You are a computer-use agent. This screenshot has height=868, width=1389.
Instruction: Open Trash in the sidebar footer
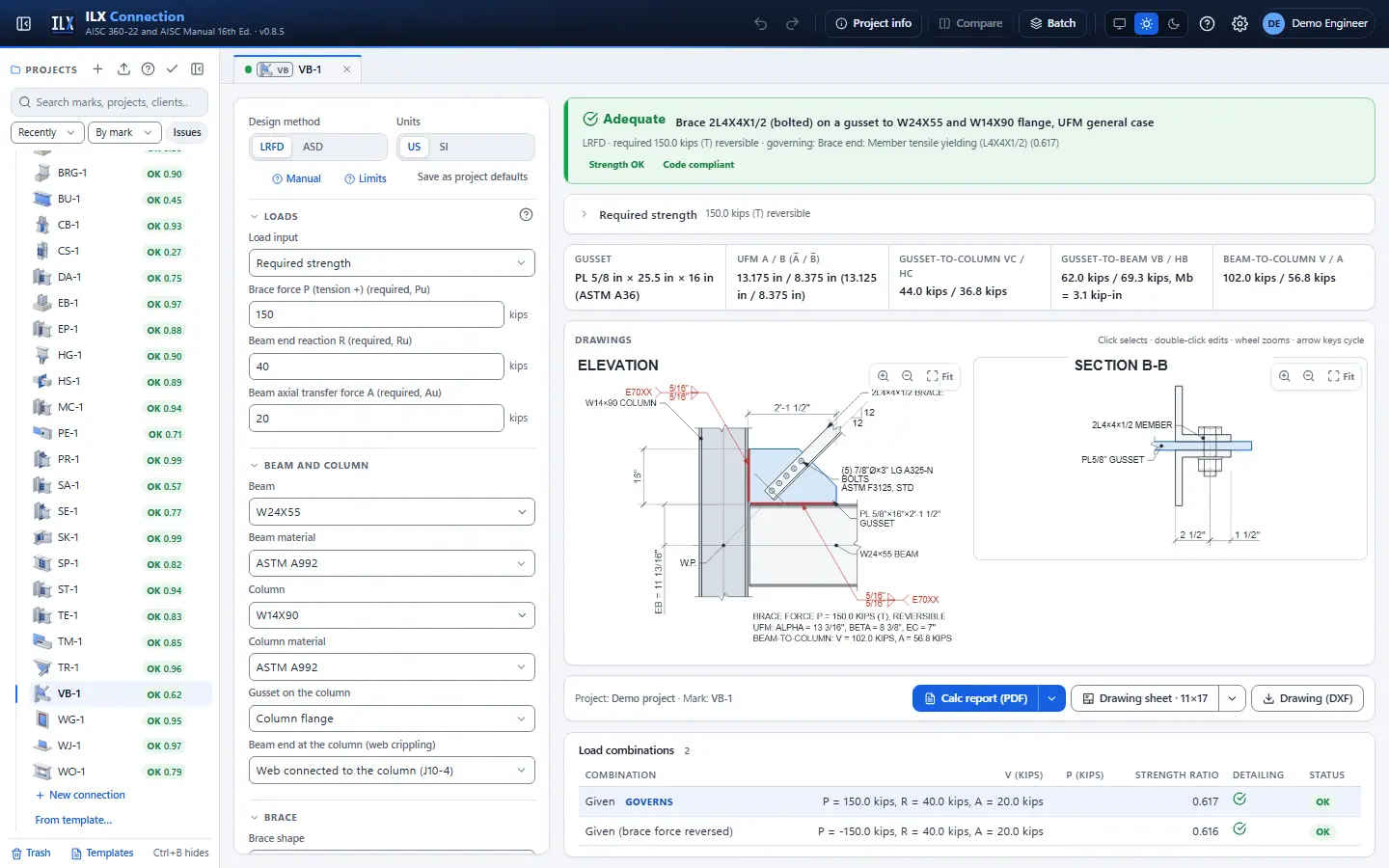point(31,853)
